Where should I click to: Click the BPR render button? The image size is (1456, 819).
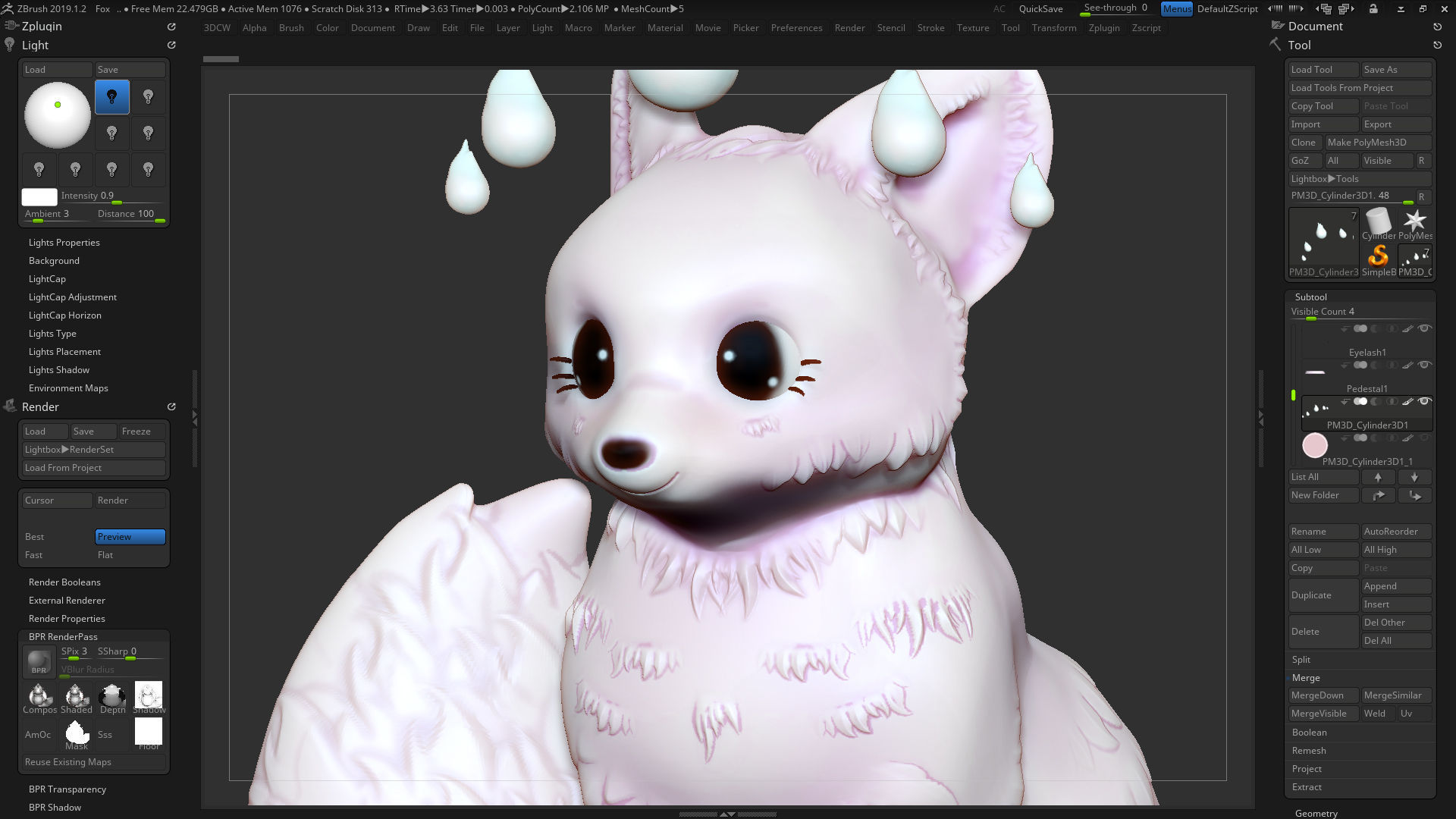39,661
